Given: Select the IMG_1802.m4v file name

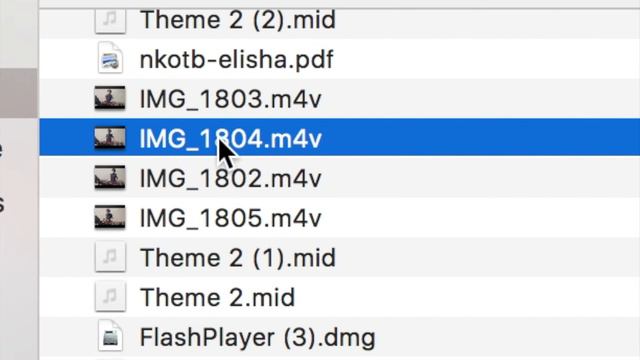Looking at the screenshot, I should (231, 178).
